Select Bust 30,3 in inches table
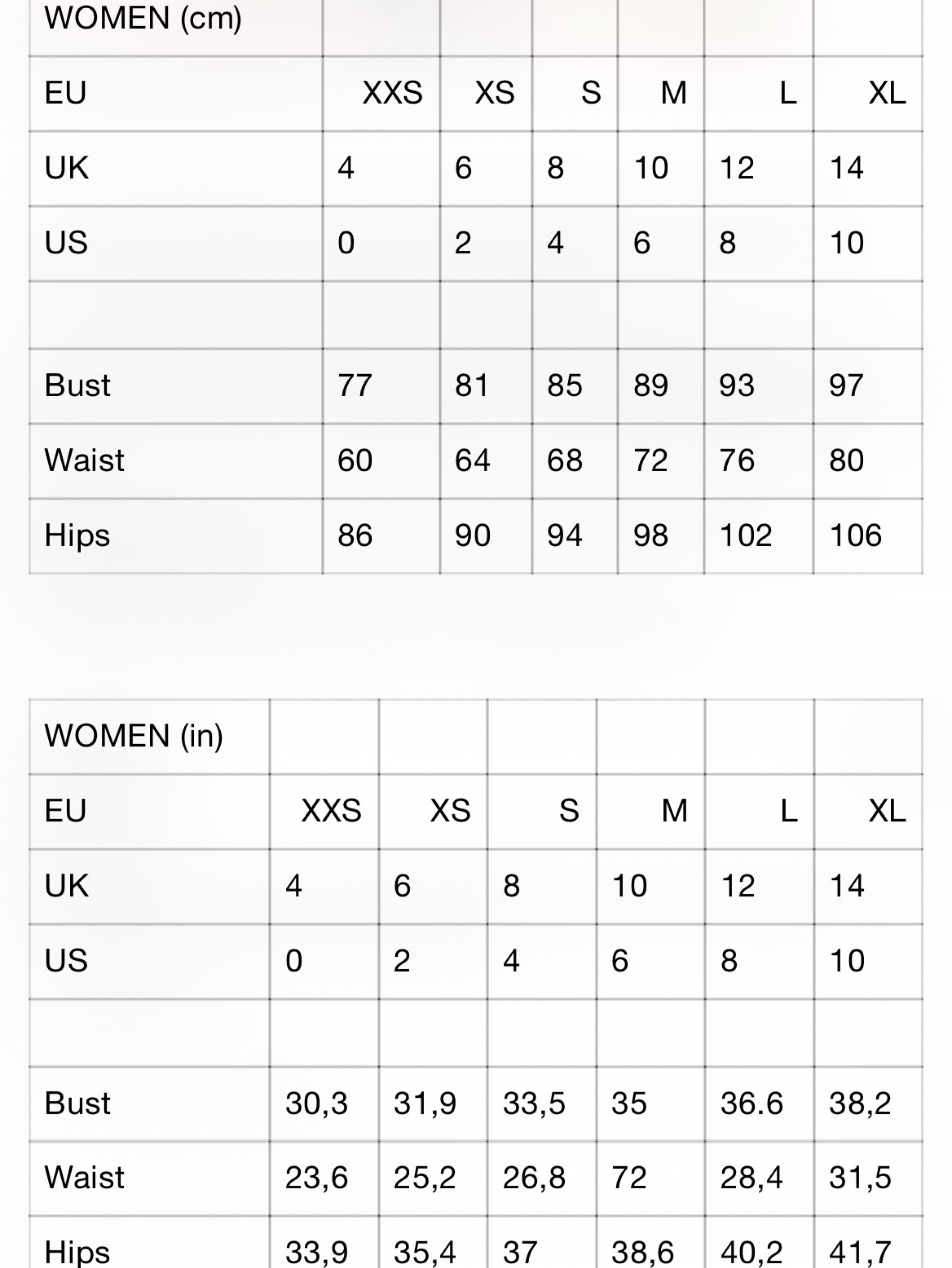Image resolution: width=952 pixels, height=1268 pixels. [x=316, y=1103]
